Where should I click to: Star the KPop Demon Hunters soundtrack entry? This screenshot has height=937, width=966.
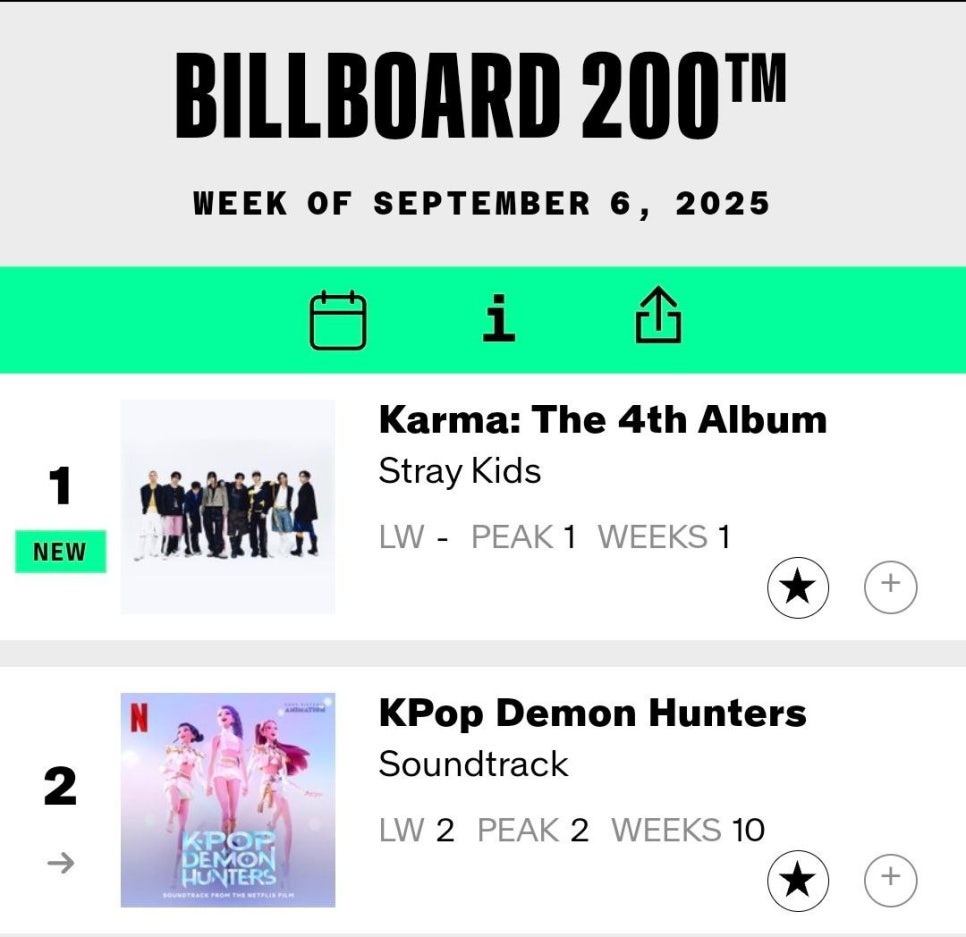(x=798, y=880)
